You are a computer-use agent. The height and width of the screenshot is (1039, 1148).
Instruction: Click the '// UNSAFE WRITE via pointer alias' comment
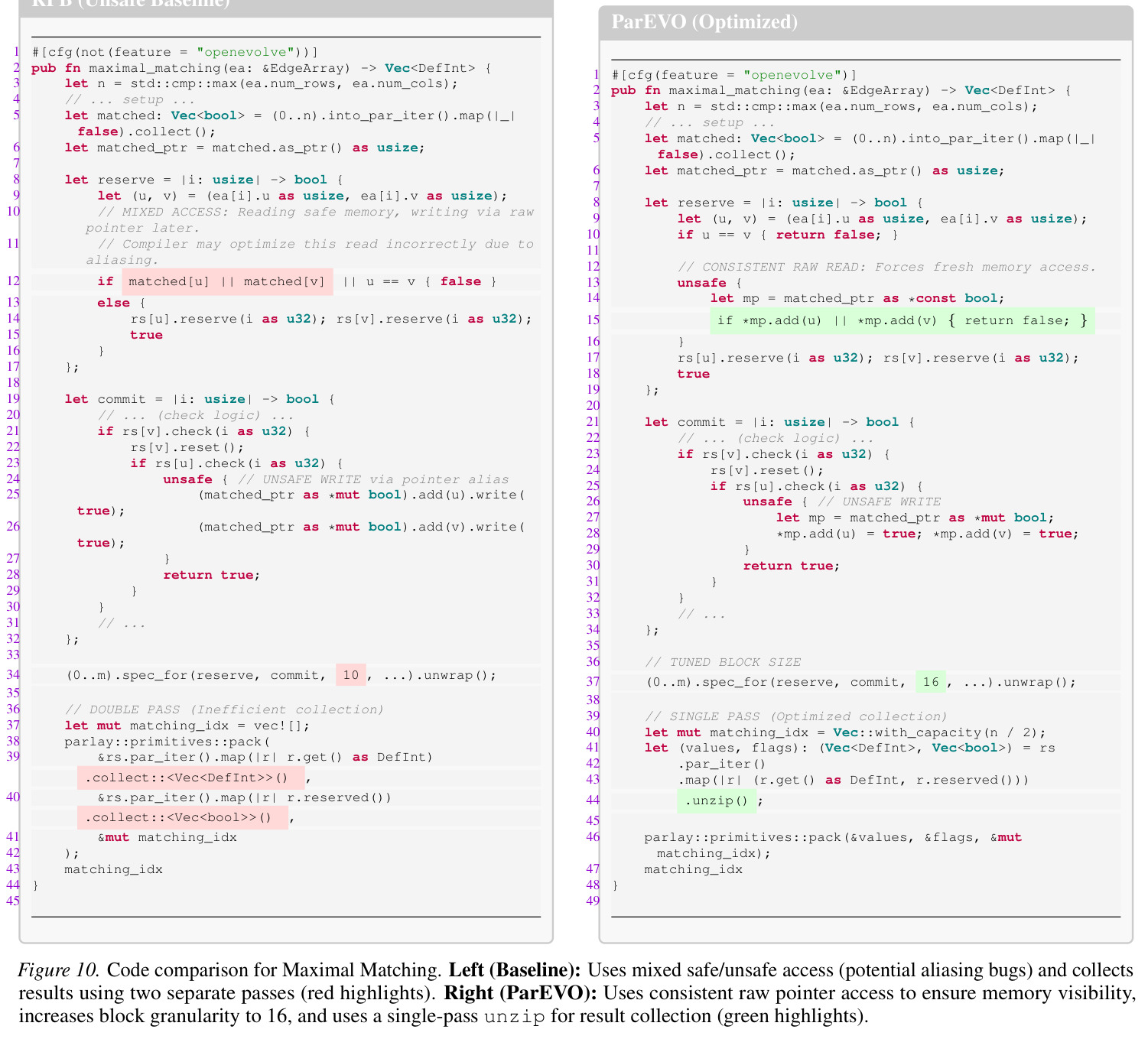(373, 479)
